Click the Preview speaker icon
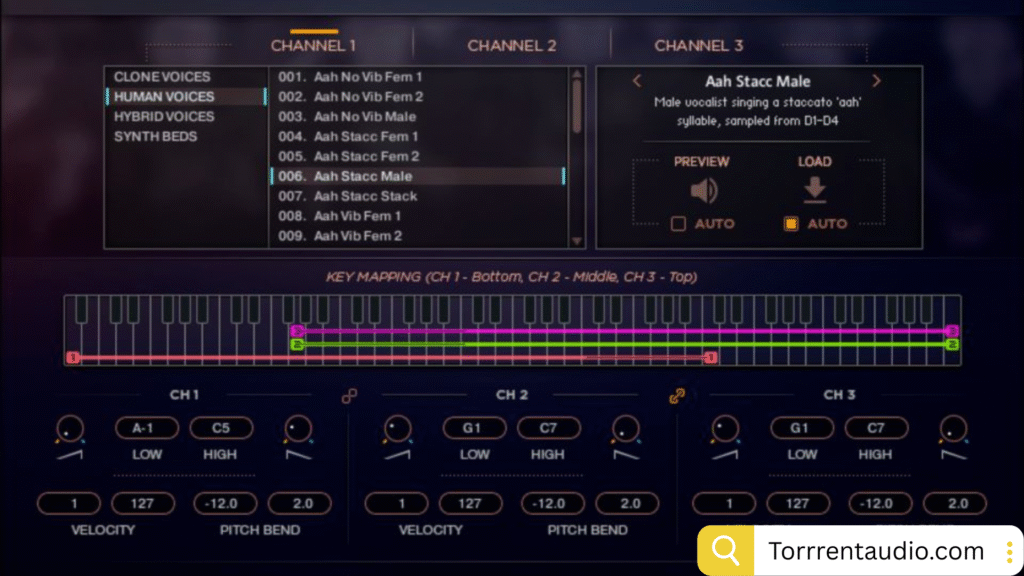This screenshot has width=1024, height=576. (x=702, y=191)
